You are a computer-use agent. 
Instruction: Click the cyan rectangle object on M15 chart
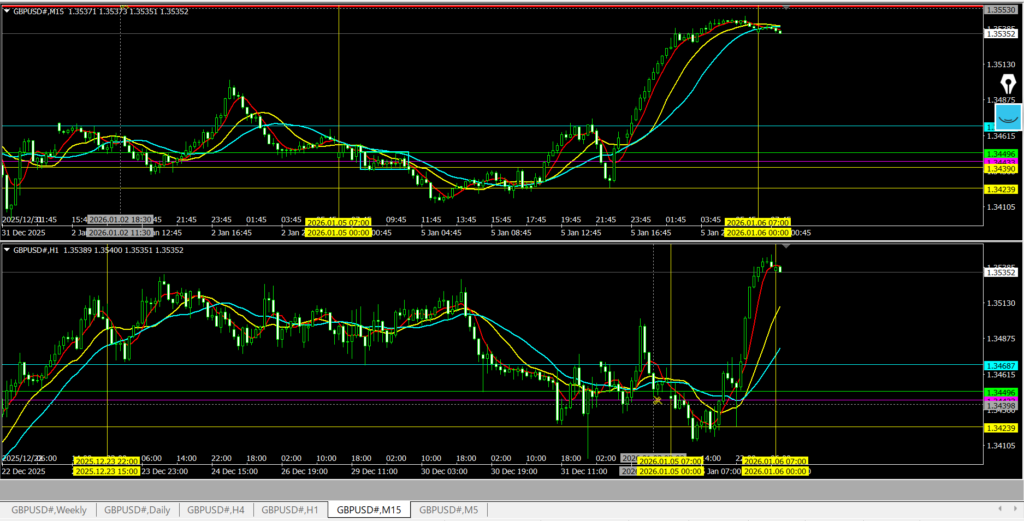tap(384, 160)
